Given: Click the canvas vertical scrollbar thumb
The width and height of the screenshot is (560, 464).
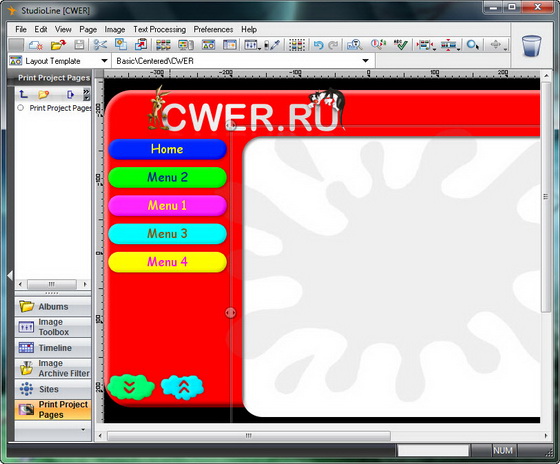Looking at the screenshot, I should [546, 197].
